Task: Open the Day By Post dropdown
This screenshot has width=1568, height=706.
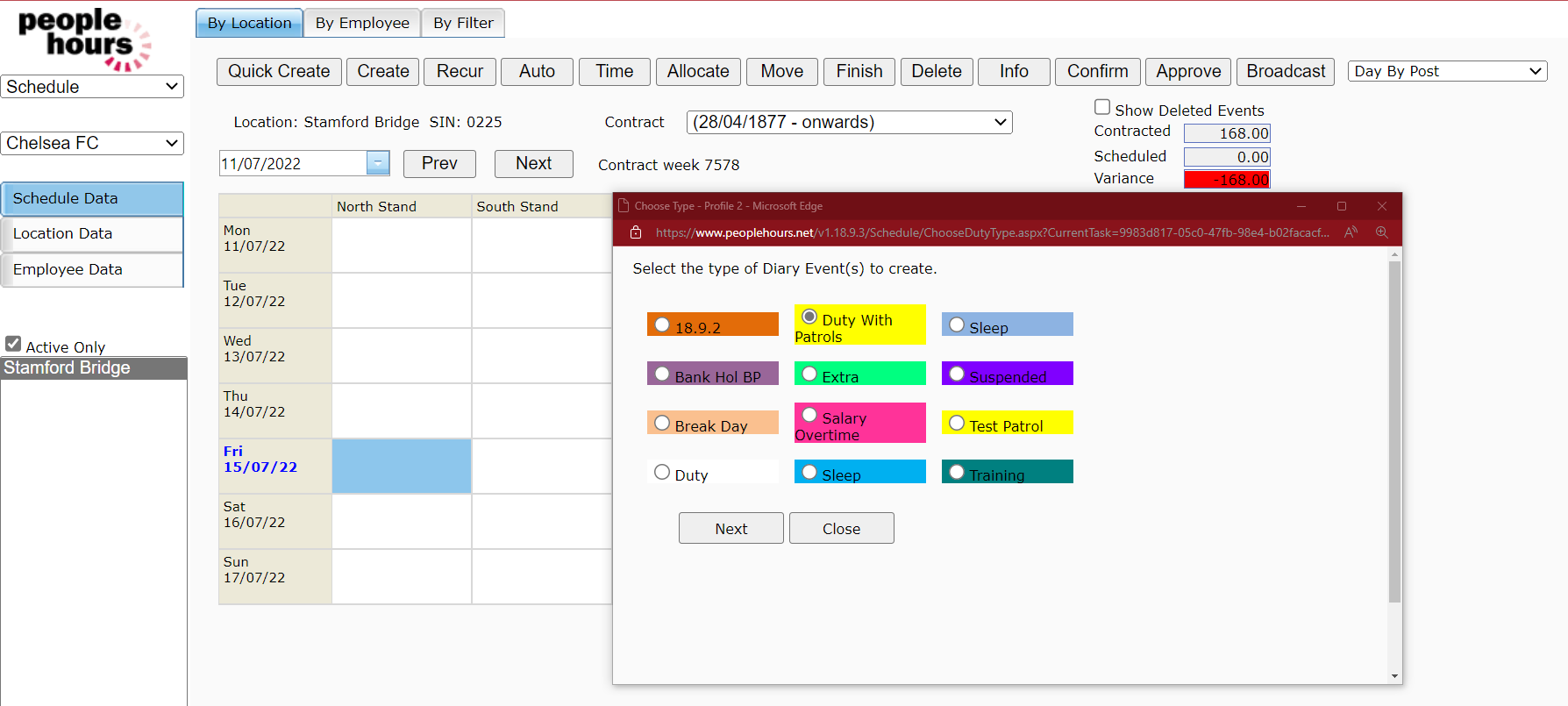Action: pos(1447,71)
